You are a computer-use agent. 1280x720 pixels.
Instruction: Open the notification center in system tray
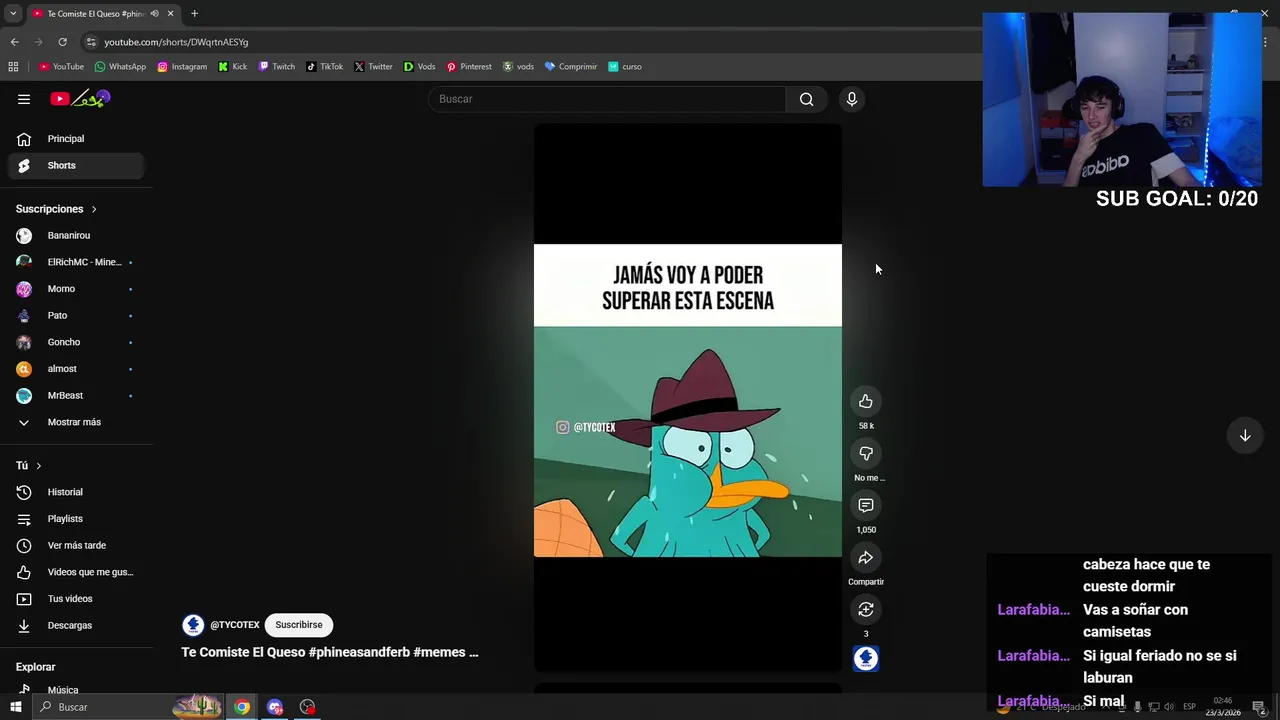1259,707
